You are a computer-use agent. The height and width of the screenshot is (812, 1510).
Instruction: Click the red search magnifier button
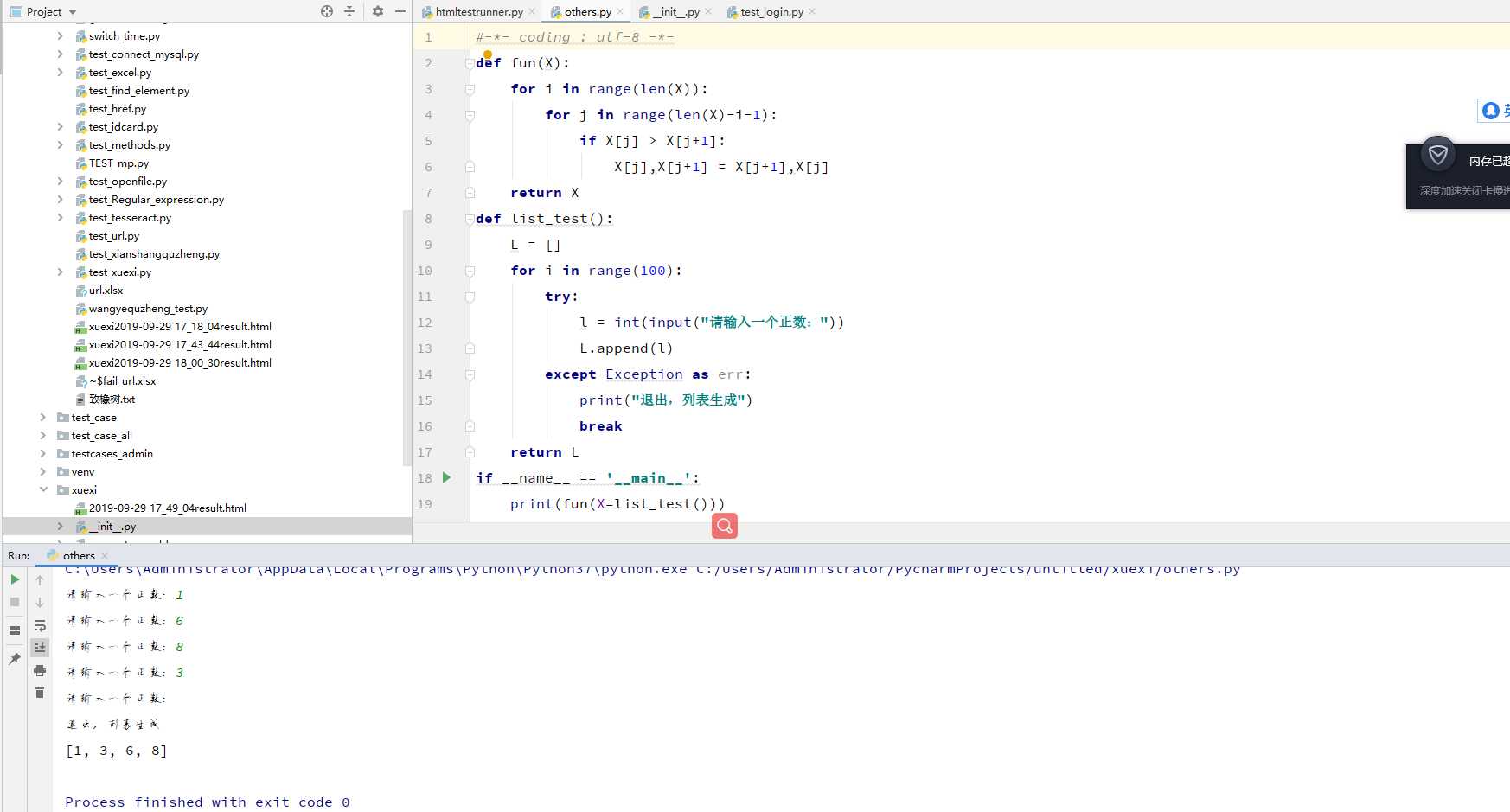point(725,525)
